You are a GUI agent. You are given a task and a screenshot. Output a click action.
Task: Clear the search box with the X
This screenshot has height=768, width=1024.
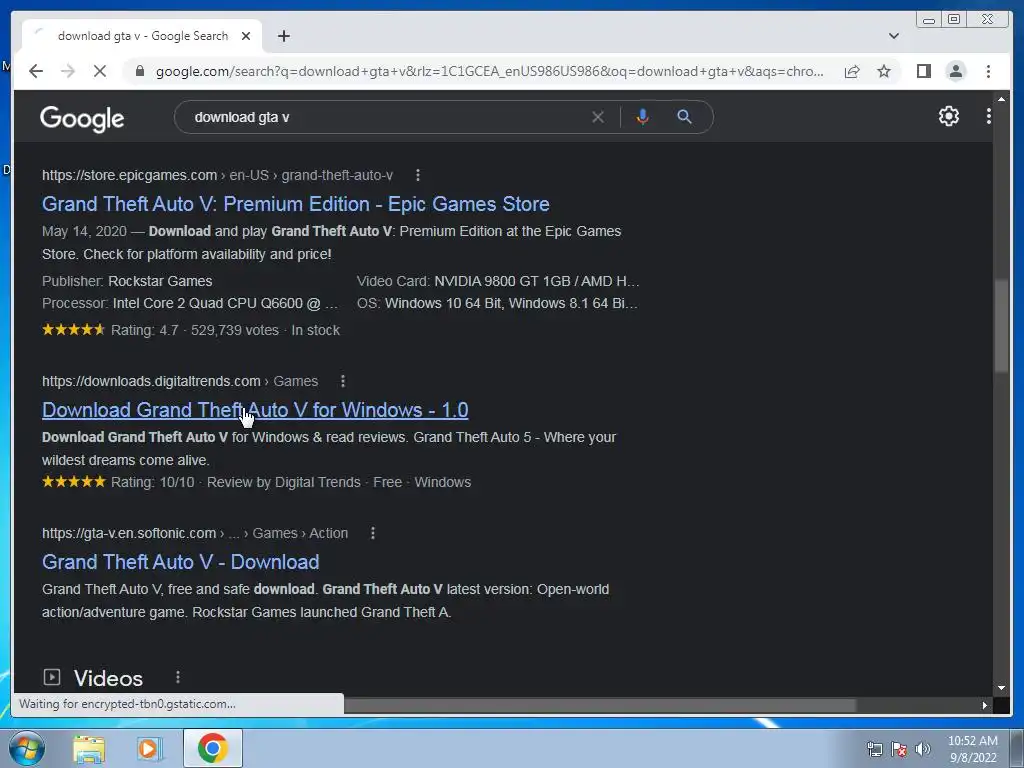(598, 117)
